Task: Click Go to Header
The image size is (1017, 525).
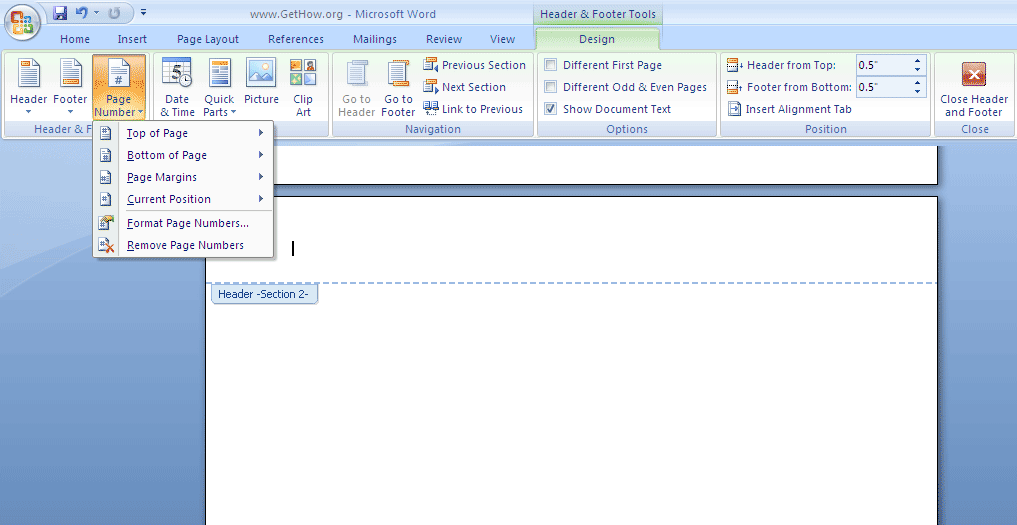Action: click(x=357, y=87)
